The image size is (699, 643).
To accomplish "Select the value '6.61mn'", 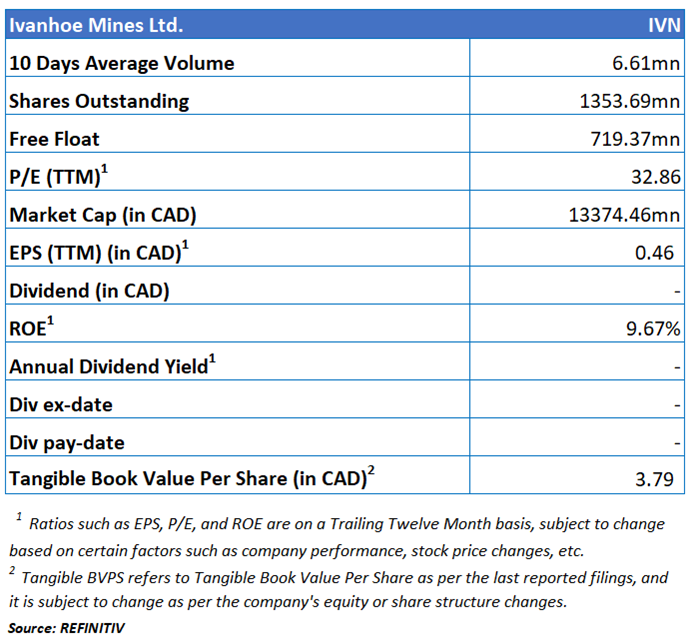I will click(646, 63).
